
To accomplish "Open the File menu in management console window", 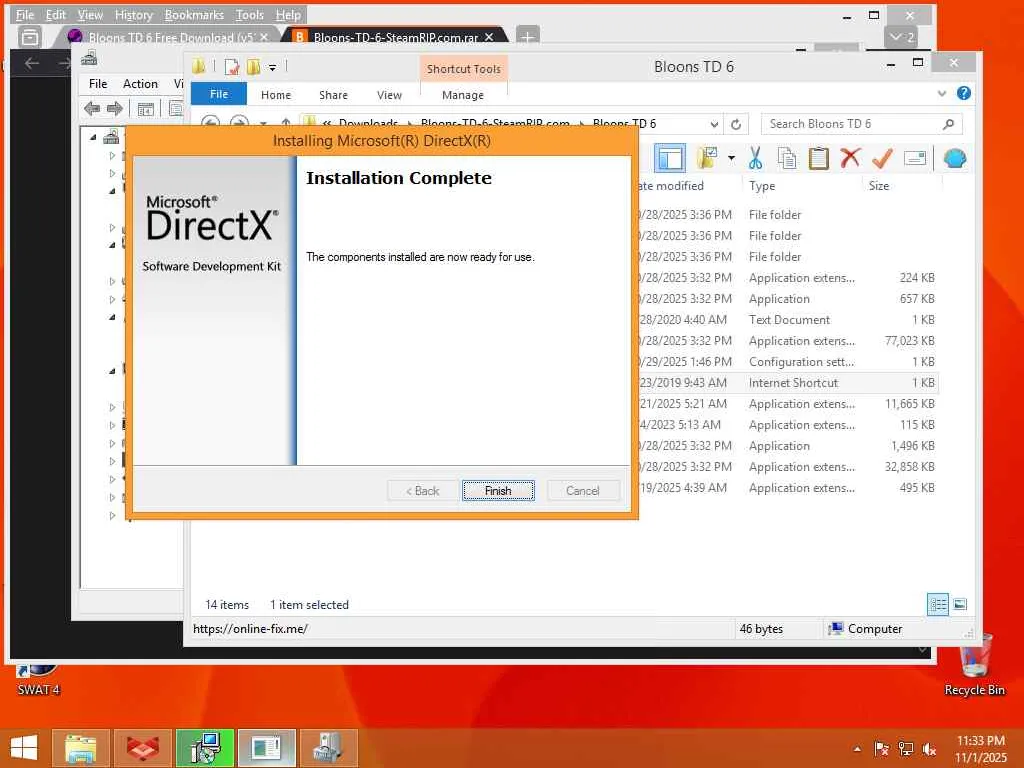I will [x=98, y=84].
